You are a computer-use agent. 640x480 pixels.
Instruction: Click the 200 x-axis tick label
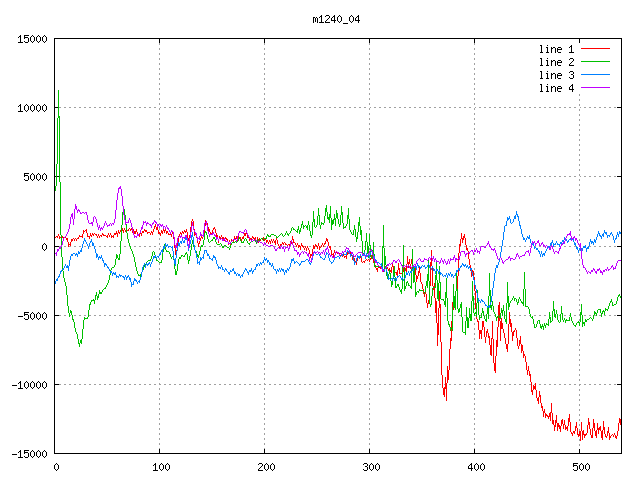tap(265, 467)
